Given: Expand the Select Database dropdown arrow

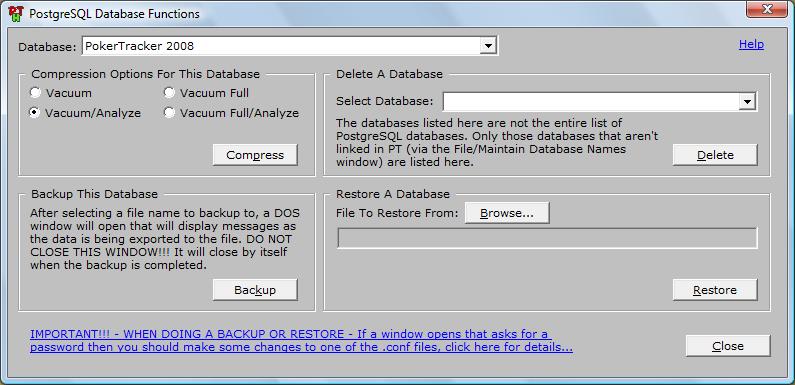Looking at the screenshot, I should pyautogui.click(x=747, y=101).
